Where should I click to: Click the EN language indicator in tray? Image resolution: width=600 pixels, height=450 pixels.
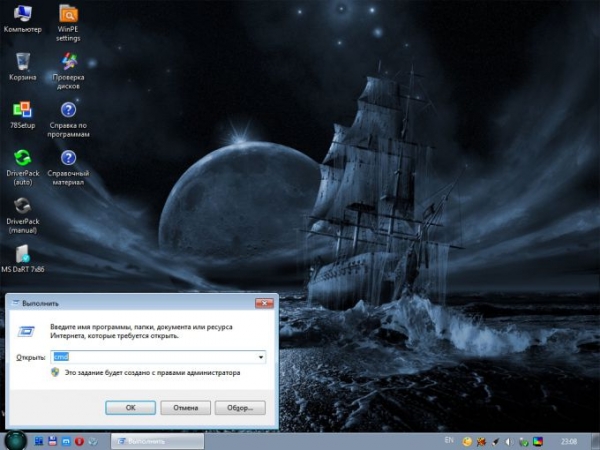tap(448, 440)
